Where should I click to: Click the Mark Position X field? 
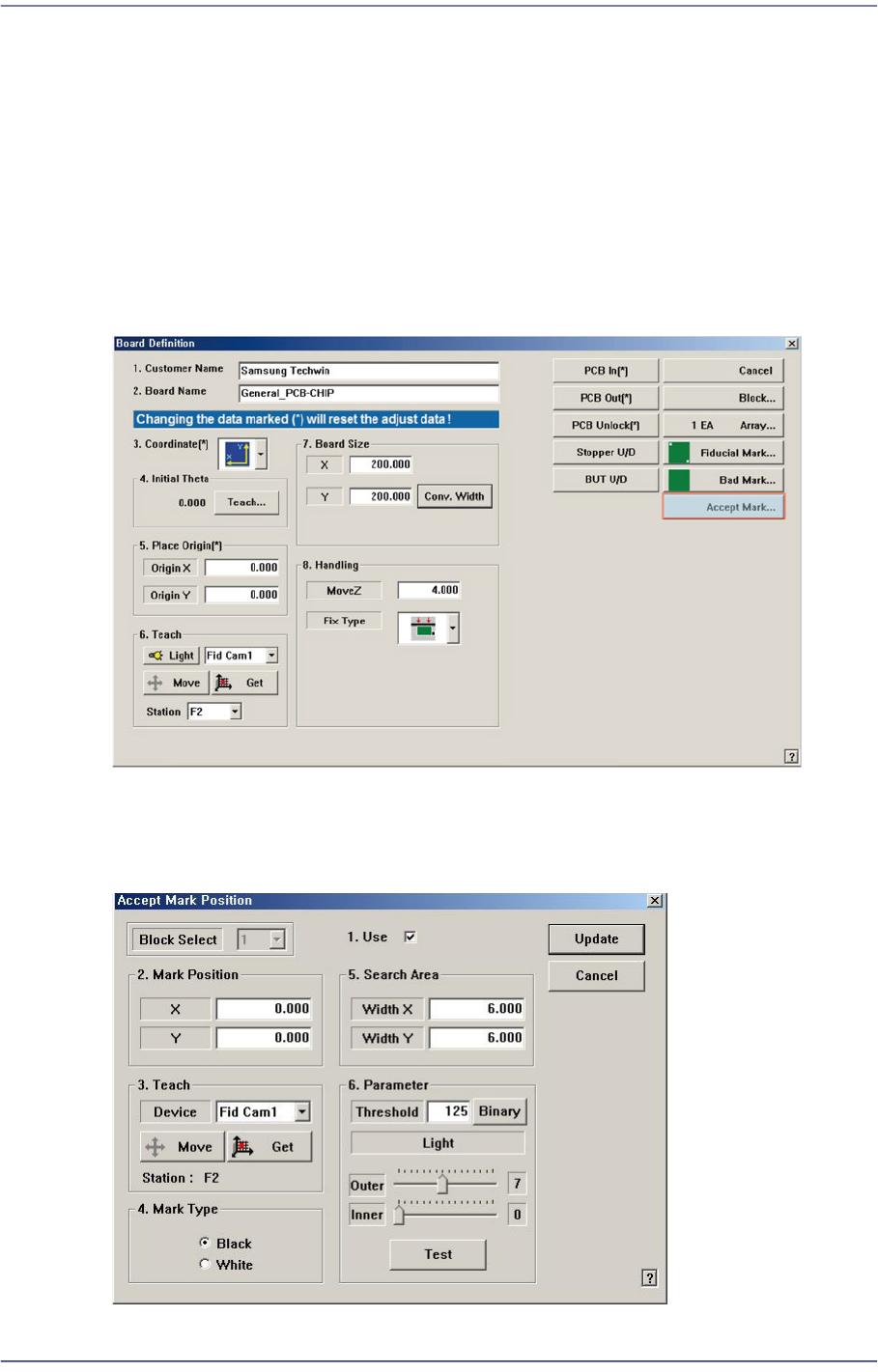[x=264, y=1009]
